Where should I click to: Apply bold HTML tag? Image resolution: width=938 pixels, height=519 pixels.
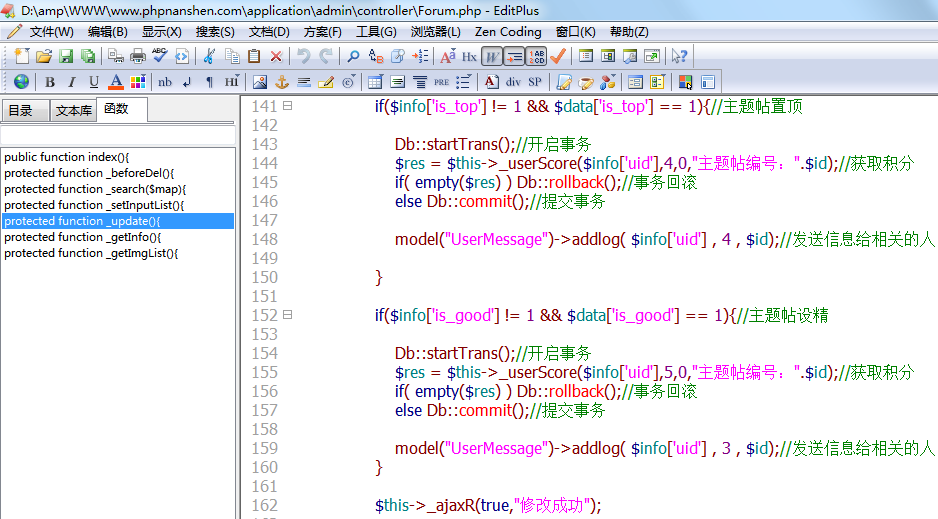click(50, 82)
